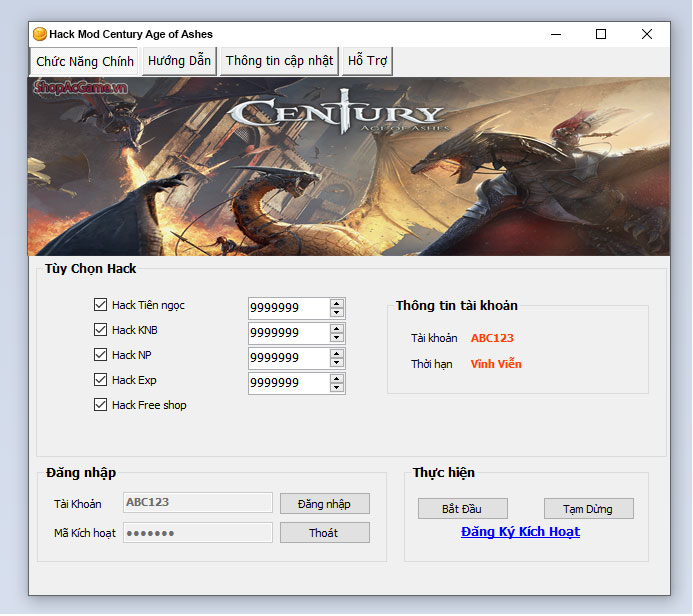
Task: Uncheck the Hack Tiên ngọc checkbox
Action: pos(100,304)
